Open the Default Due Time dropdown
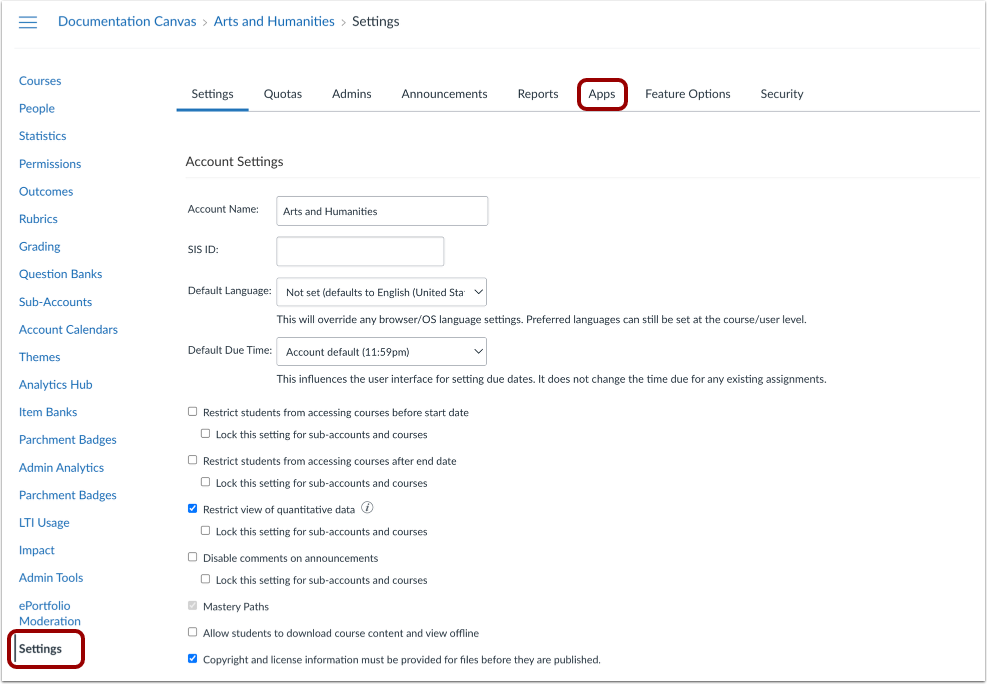Viewport: 987px width, 684px height. (381, 351)
